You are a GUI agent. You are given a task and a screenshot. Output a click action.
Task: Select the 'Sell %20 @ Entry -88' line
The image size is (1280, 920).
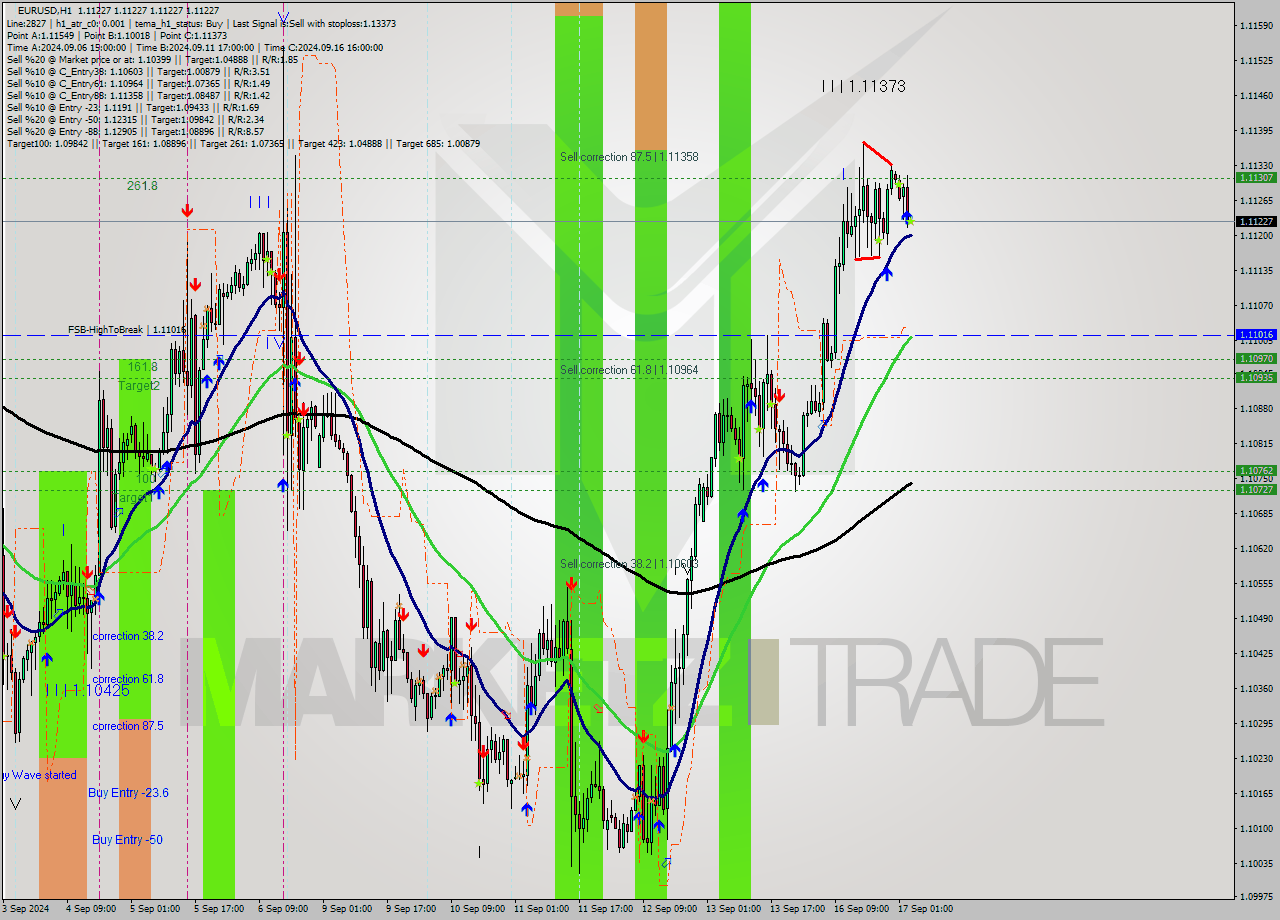tap(135, 131)
